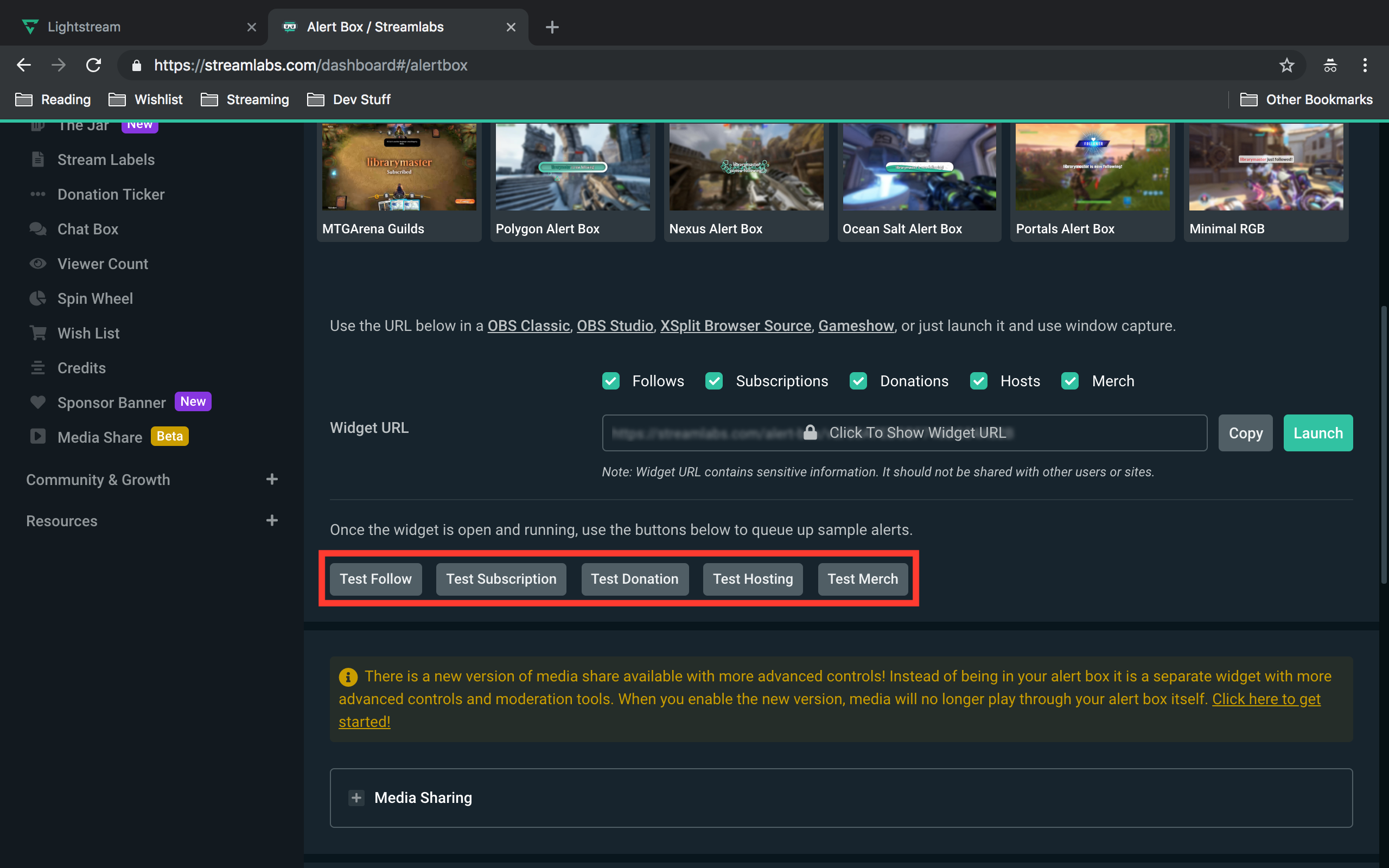Select Stream Labels in the sidebar
The width and height of the screenshot is (1389, 868).
coord(106,159)
